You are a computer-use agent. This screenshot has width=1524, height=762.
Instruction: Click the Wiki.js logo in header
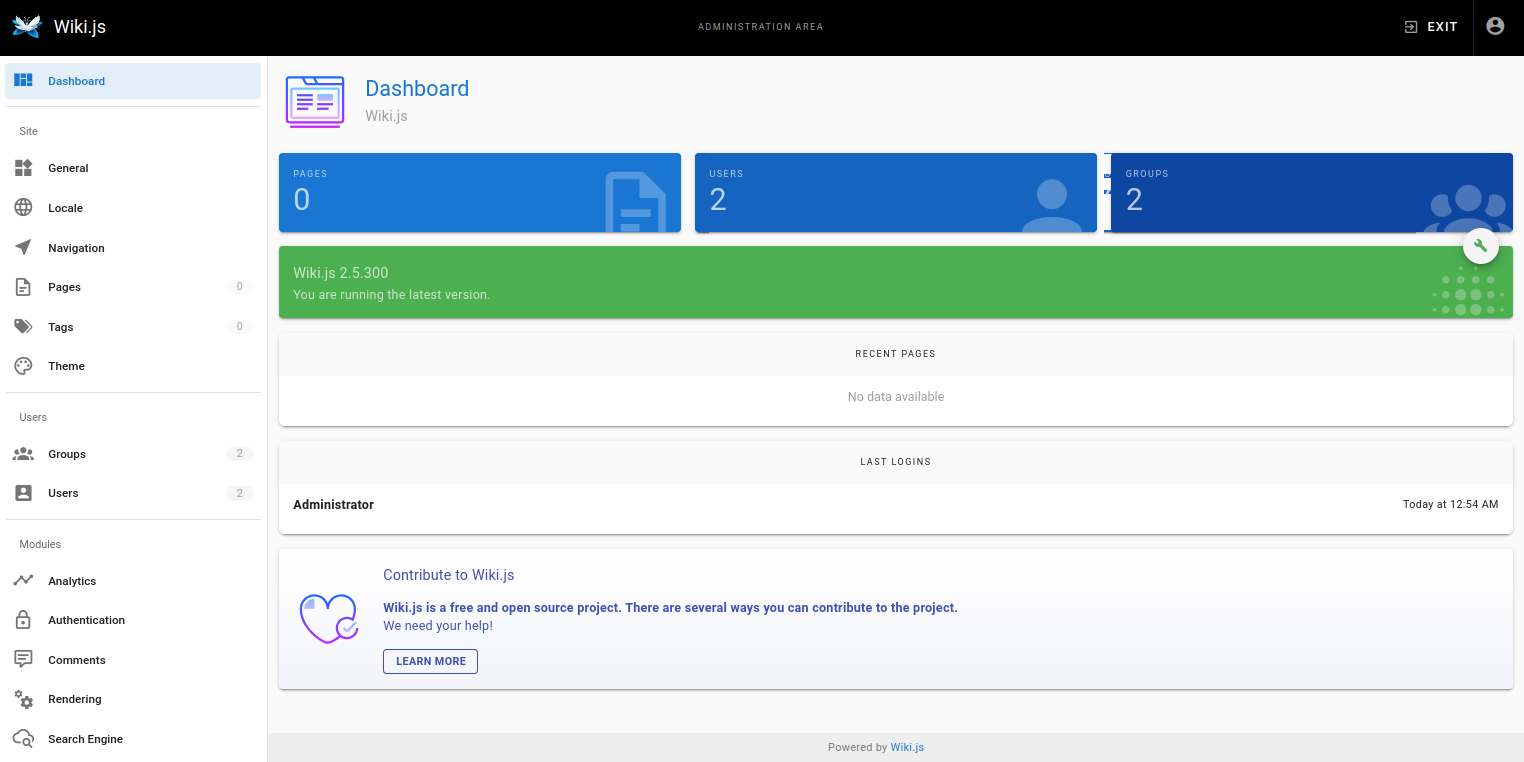(26, 27)
